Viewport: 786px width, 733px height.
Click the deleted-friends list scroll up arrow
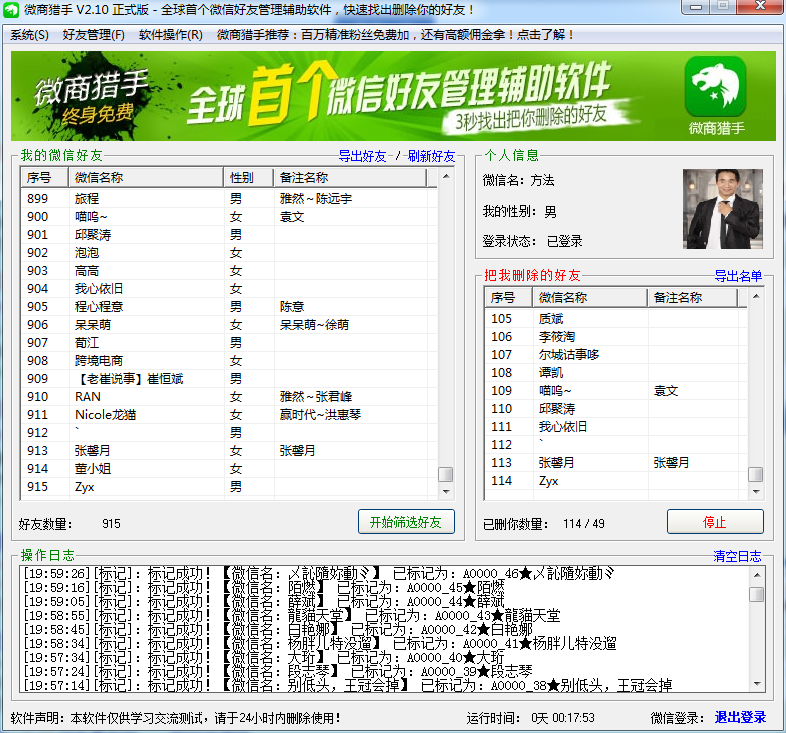(x=756, y=296)
